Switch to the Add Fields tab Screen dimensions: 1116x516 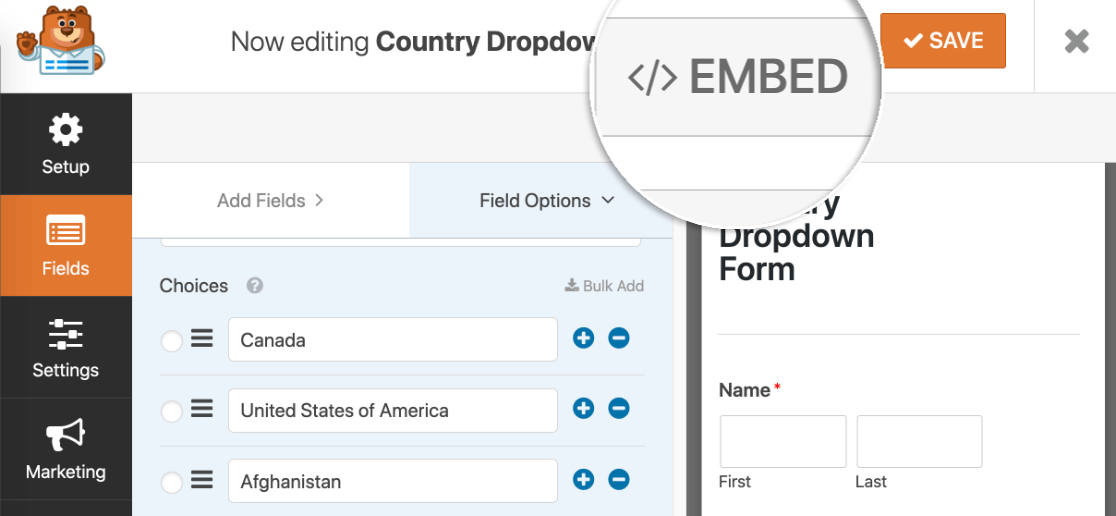coord(270,201)
